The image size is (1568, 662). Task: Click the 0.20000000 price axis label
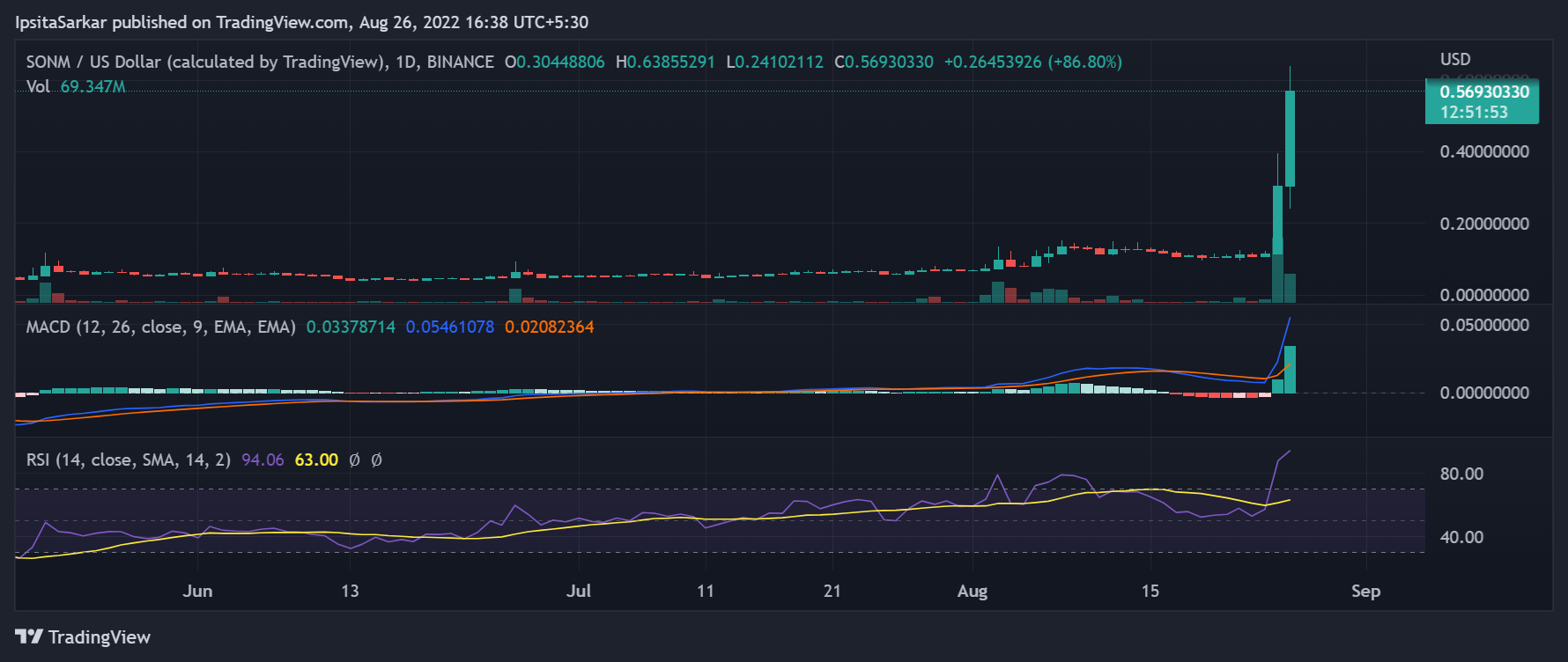click(1484, 224)
